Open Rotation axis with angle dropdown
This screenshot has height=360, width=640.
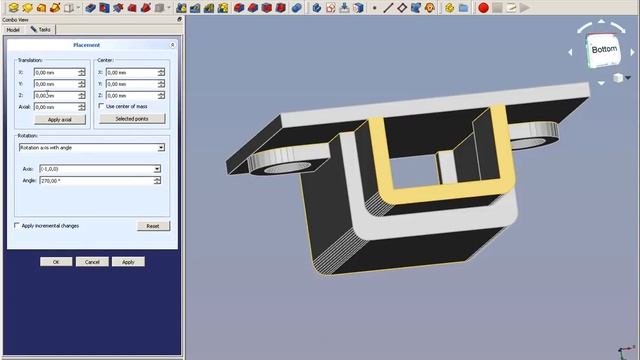click(161, 147)
